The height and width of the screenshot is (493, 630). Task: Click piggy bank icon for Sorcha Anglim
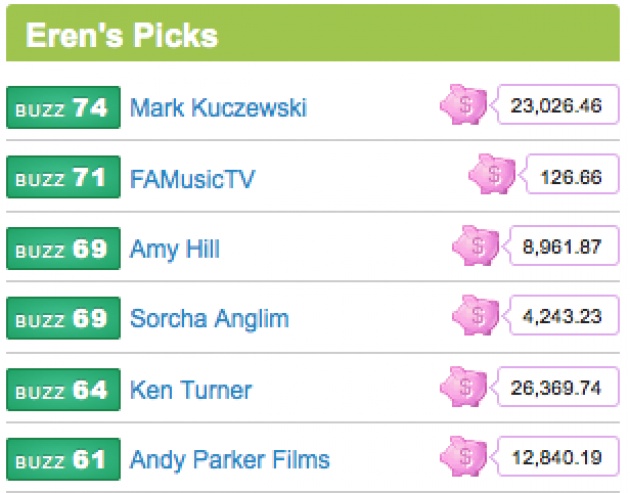click(476, 315)
